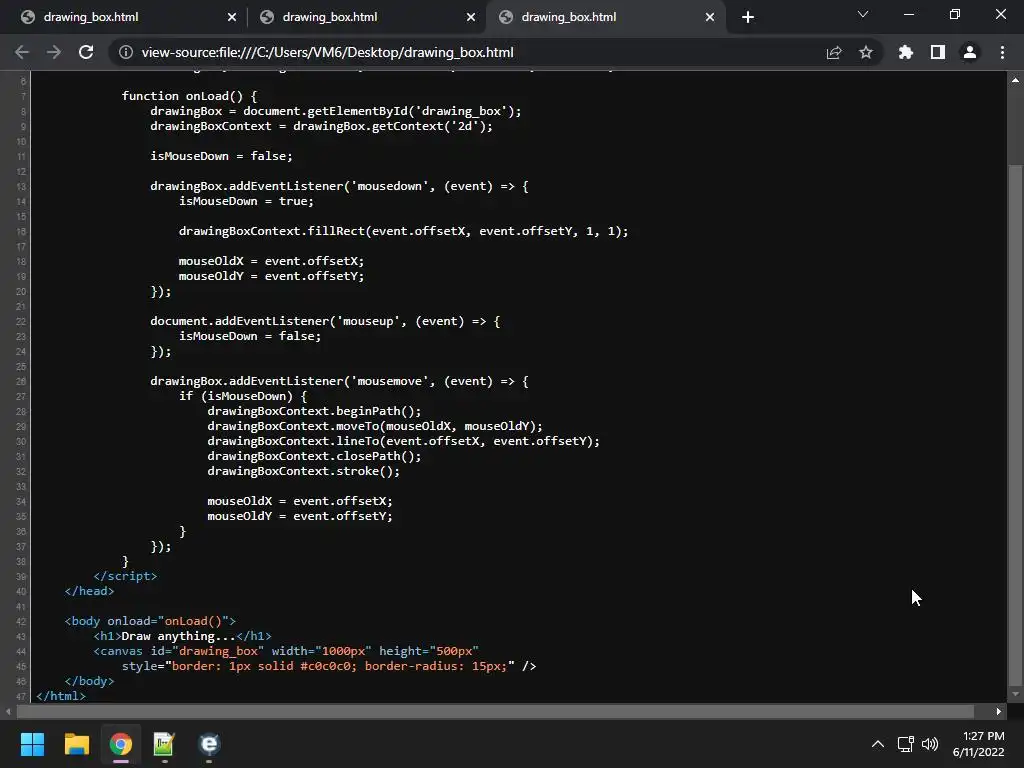Image resolution: width=1024 pixels, height=768 pixels.
Task: Switch to second drawing_box.html tab
Action: point(368,17)
